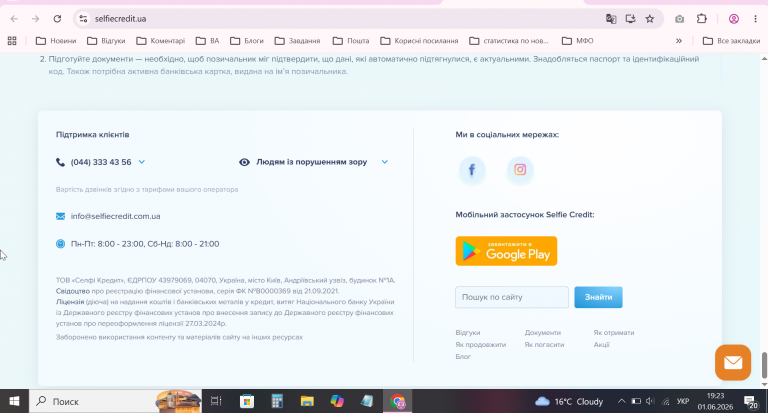The image size is (768, 413).
Task: Show hidden system tray icons chevron
Action: [x=621, y=401]
